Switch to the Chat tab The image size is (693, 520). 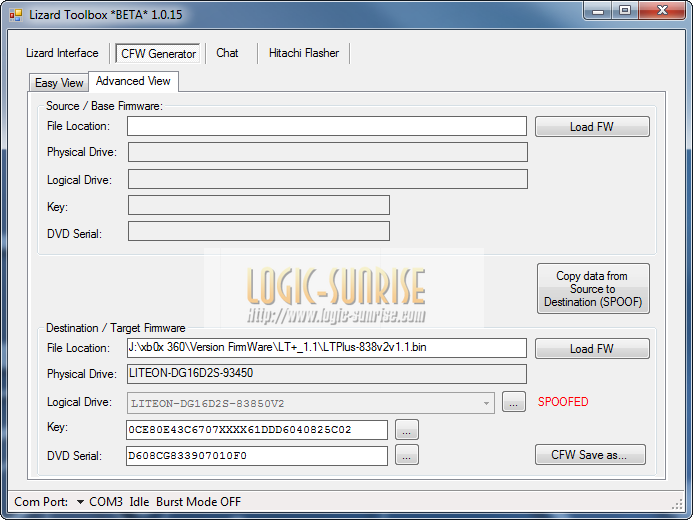[x=227, y=53]
